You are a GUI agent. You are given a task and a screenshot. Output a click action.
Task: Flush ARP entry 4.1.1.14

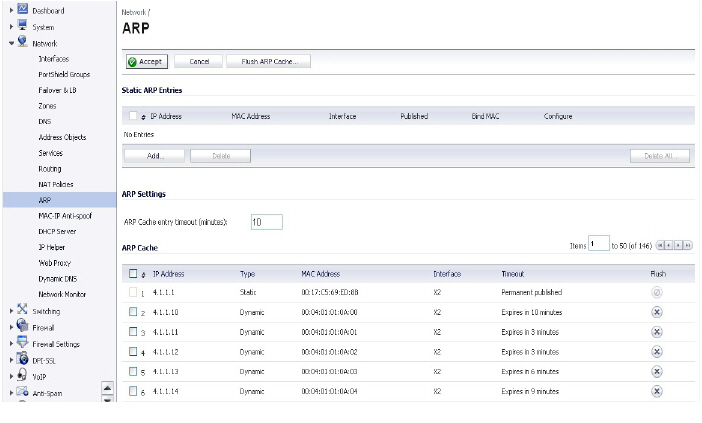(x=656, y=391)
